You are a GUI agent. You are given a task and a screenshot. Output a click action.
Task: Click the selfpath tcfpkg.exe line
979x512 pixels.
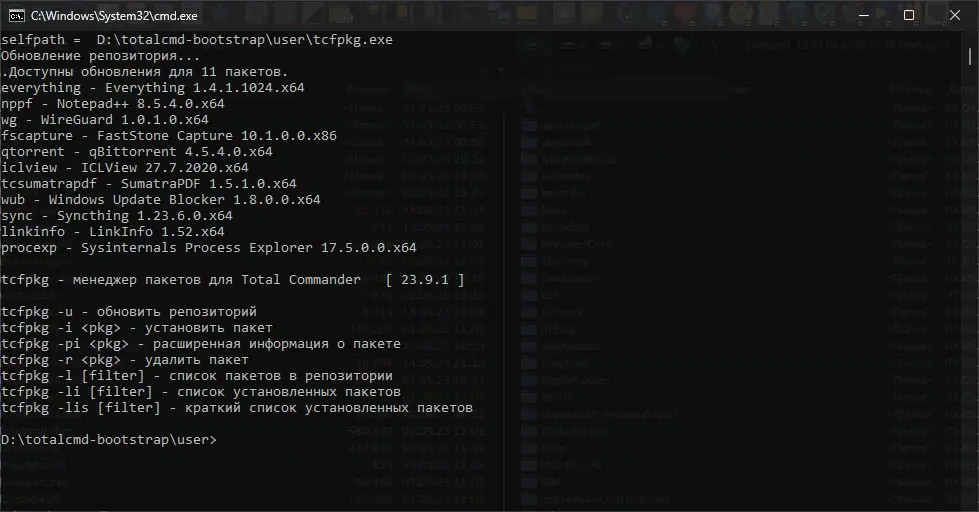[197, 40]
